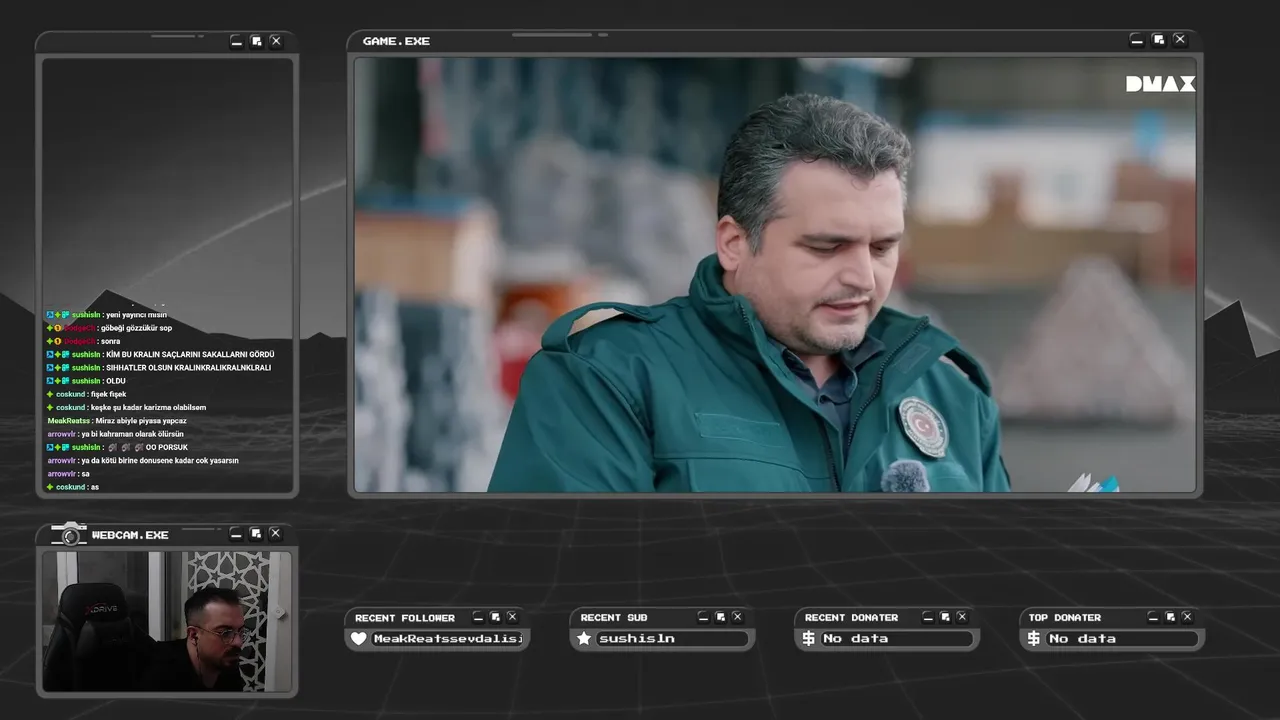Minimize the Recent Donater panel

[928, 617]
